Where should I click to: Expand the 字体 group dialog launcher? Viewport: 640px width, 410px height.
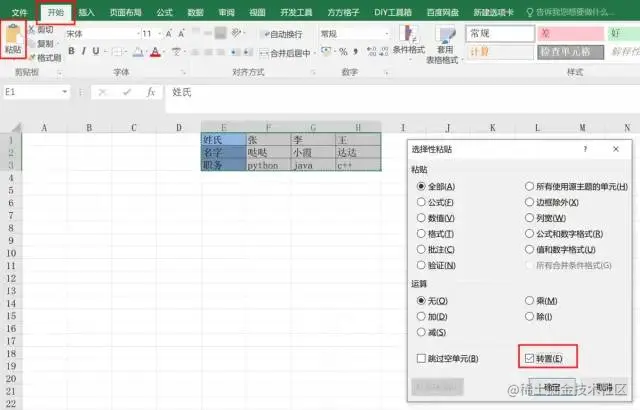(x=183, y=73)
